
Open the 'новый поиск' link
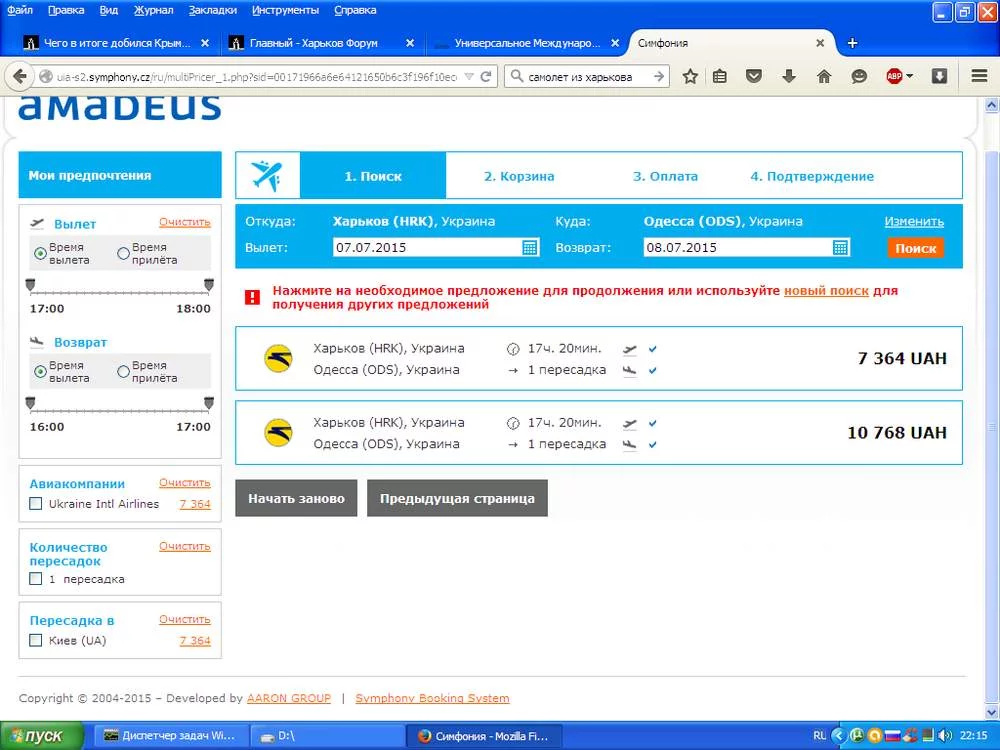point(826,291)
